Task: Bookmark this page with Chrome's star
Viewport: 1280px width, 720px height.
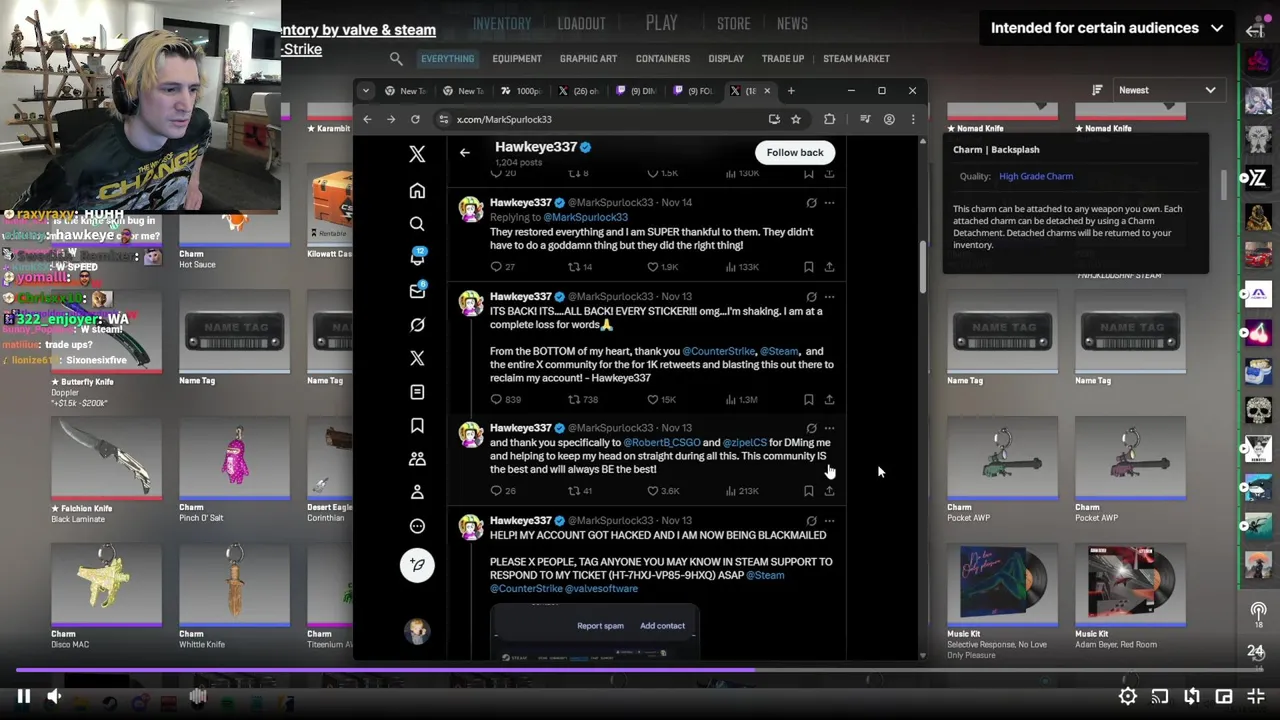Action: pos(796,119)
